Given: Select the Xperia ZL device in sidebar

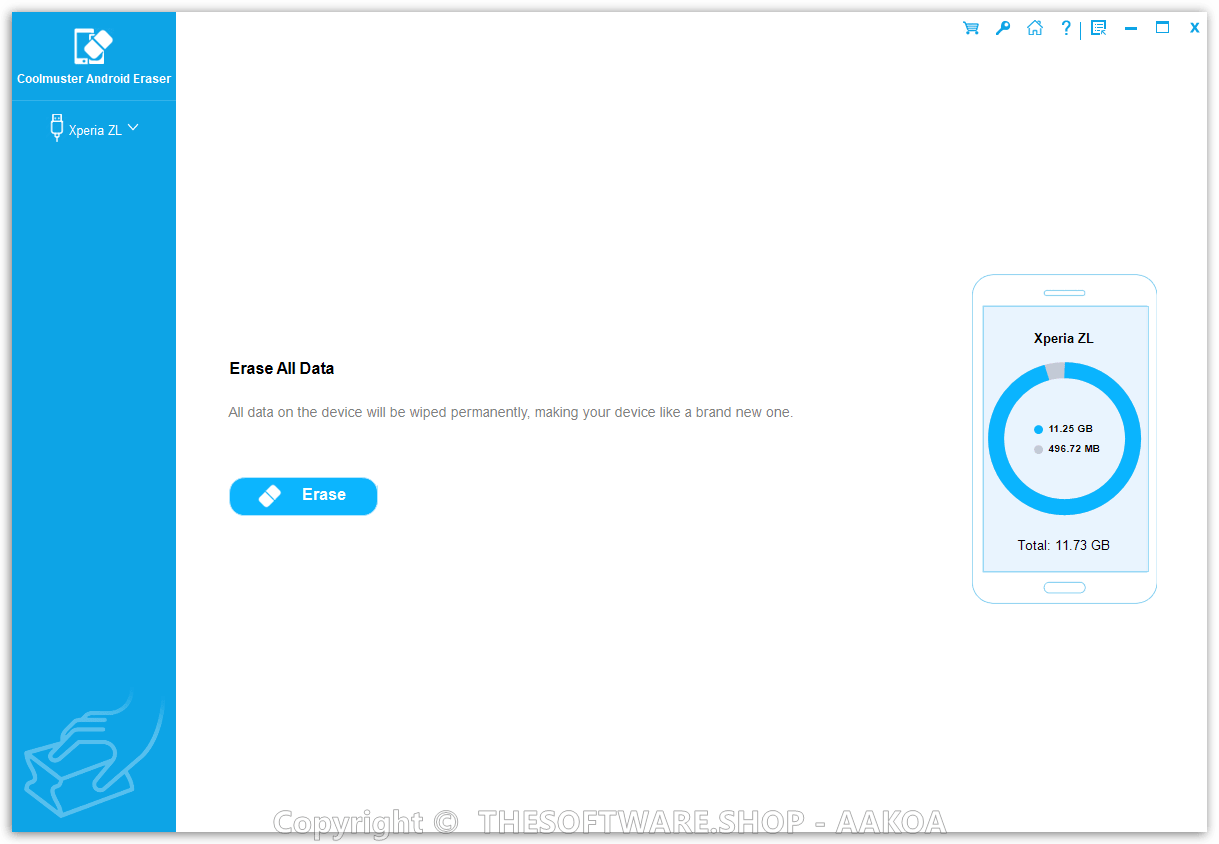Looking at the screenshot, I should [94, 129].
